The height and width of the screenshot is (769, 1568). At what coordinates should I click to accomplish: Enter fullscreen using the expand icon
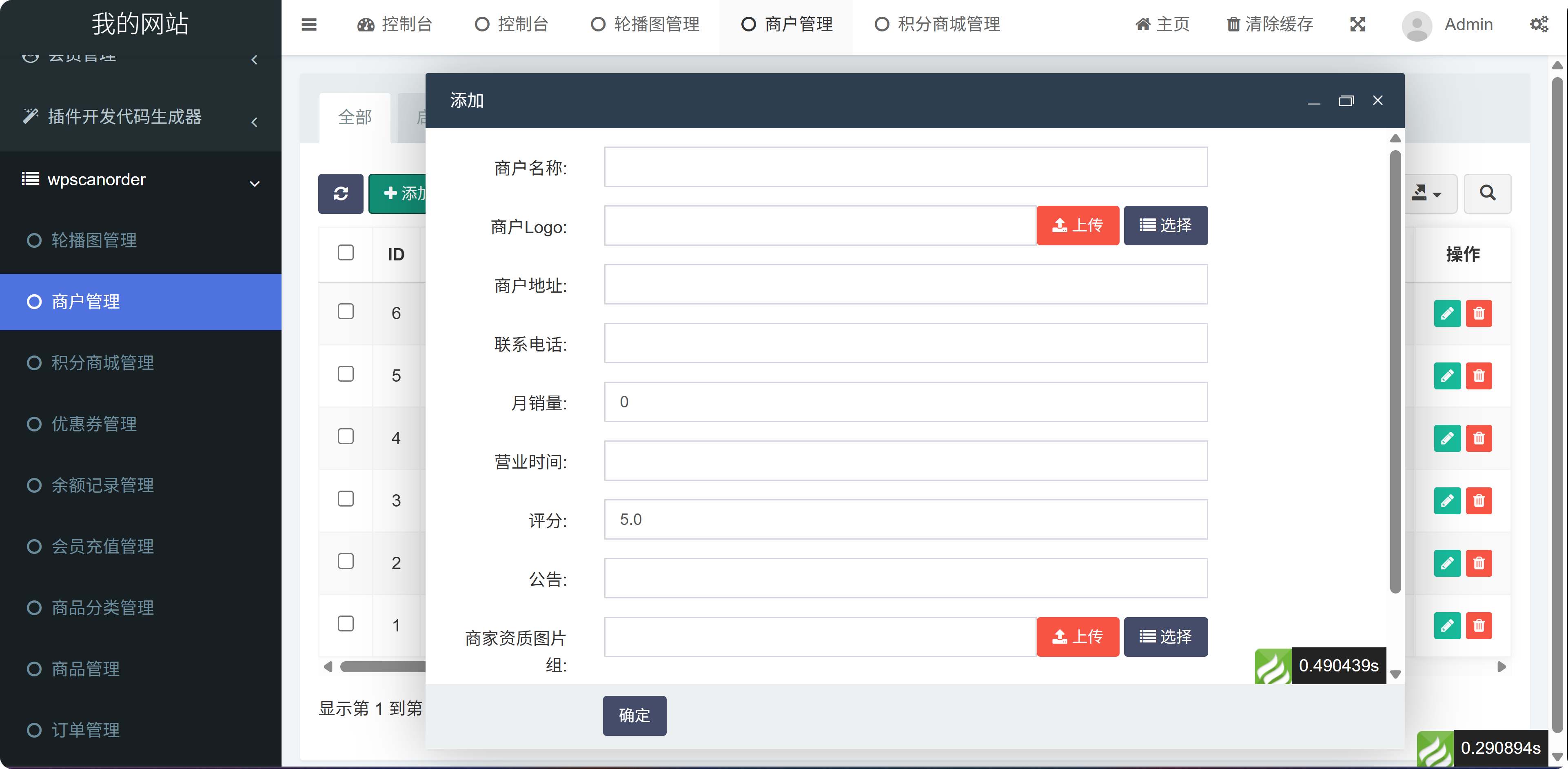click(x=1357, y=24)
